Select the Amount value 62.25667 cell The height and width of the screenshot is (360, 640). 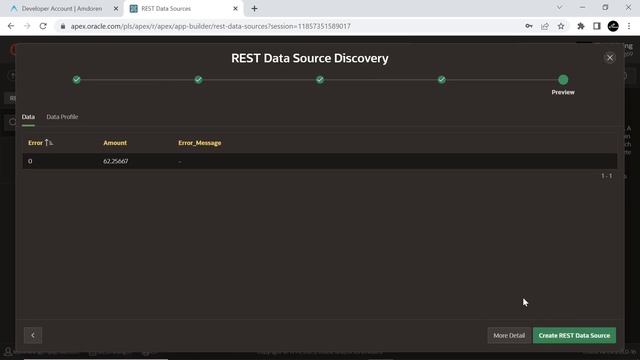(116, 161)
